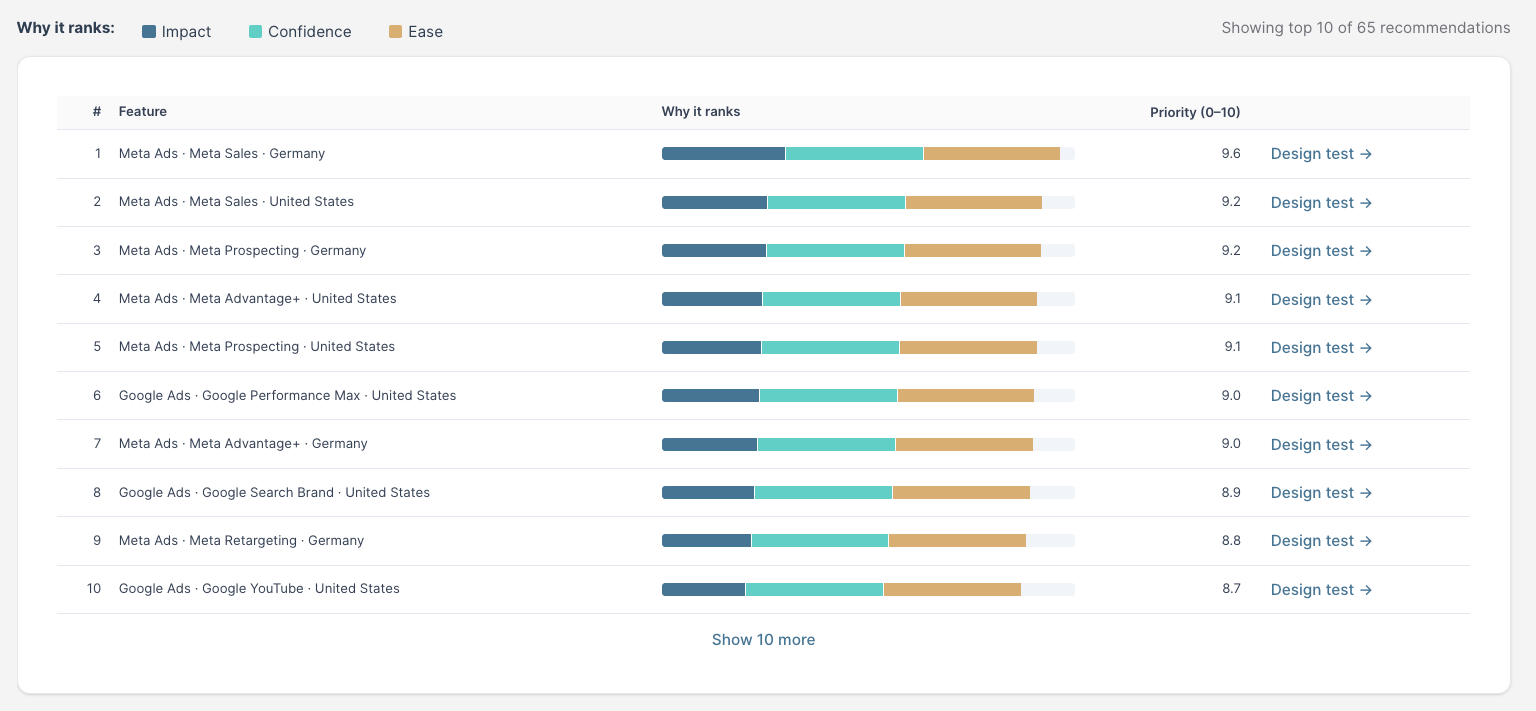Open Design test for Meta Sales Germany
This screenshot has width=1536, height=711.
click(x=1321, y=154)
